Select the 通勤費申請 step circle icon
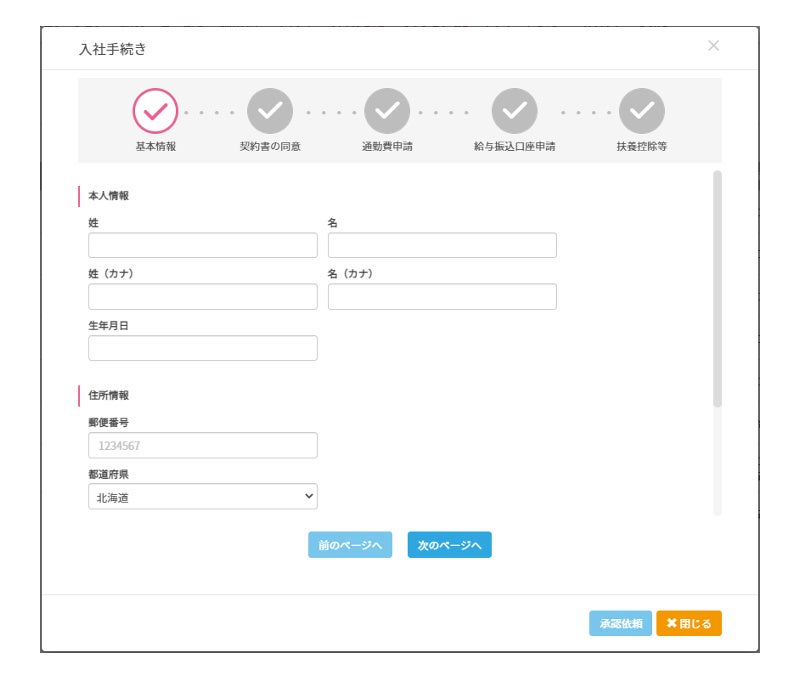 [387, 112]
